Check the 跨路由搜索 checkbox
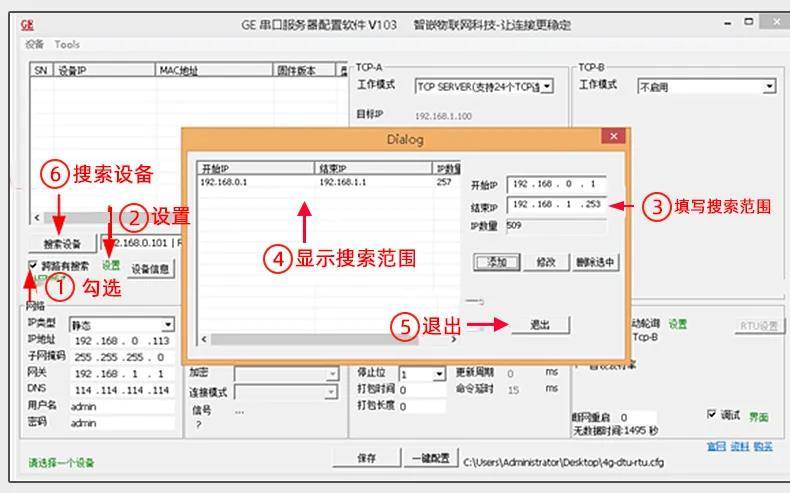Image resolution: width=790 pixels, height=493 pixels. [x=32, y=266]
